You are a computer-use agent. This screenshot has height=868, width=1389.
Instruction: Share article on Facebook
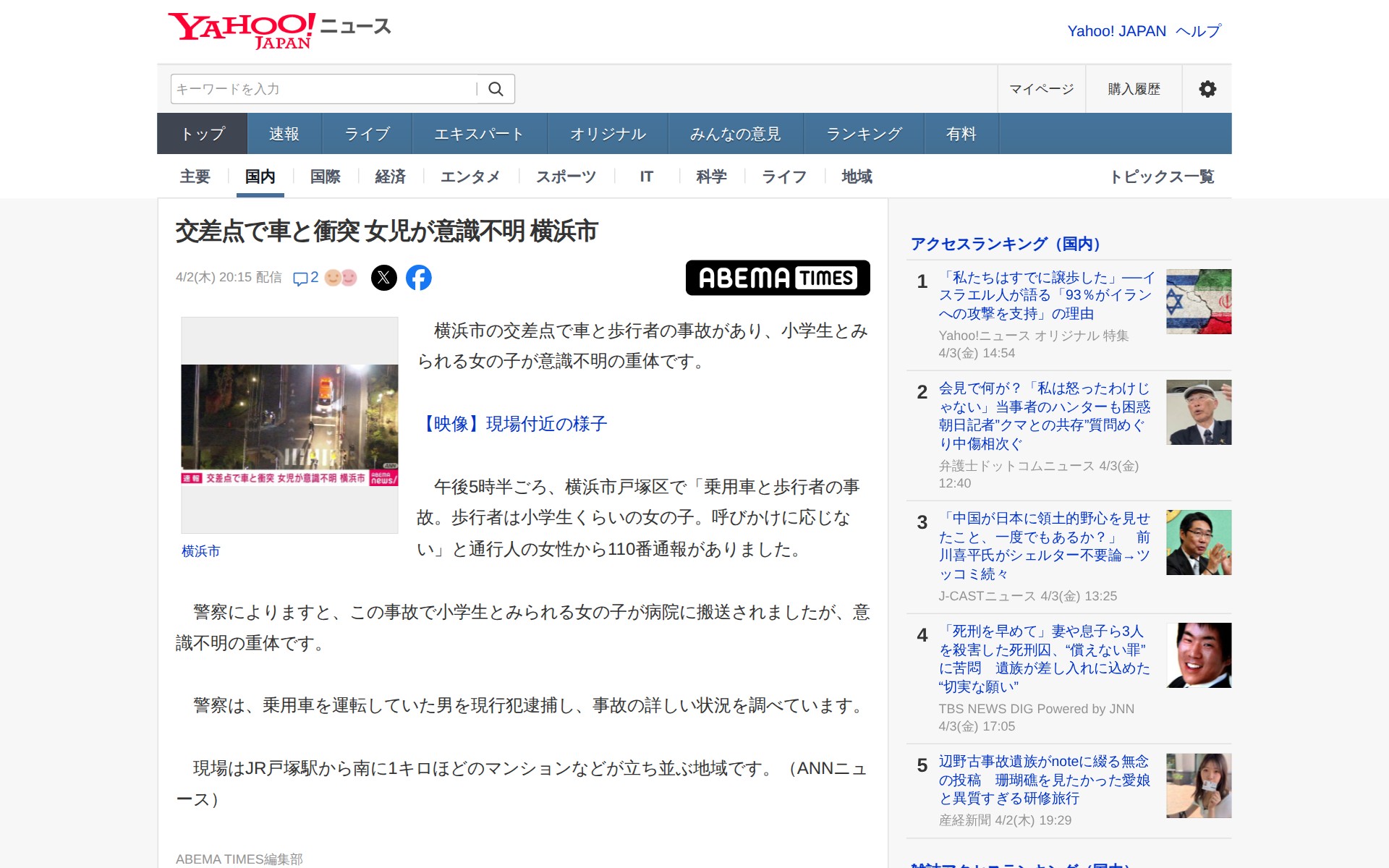click(419, 278)
